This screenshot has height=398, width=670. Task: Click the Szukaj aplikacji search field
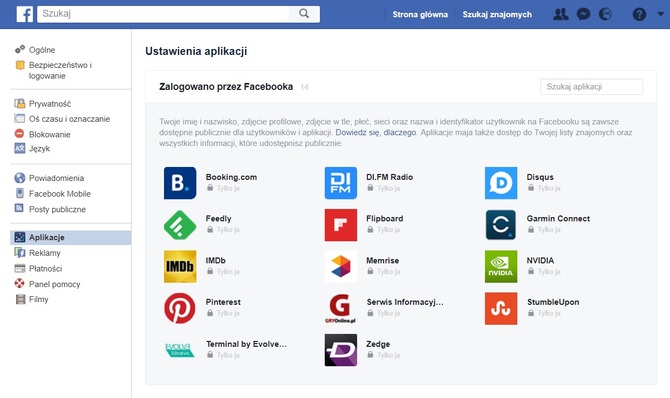click(591, 86)
